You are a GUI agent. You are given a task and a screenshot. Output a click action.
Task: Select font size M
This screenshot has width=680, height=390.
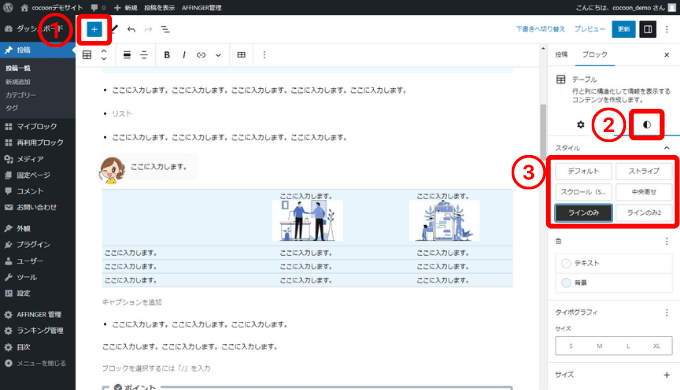[x=599, y=346]
